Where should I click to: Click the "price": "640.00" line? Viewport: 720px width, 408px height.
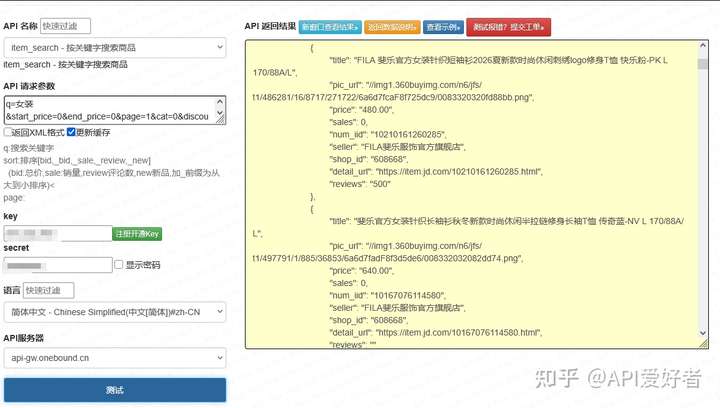[362, 271]
